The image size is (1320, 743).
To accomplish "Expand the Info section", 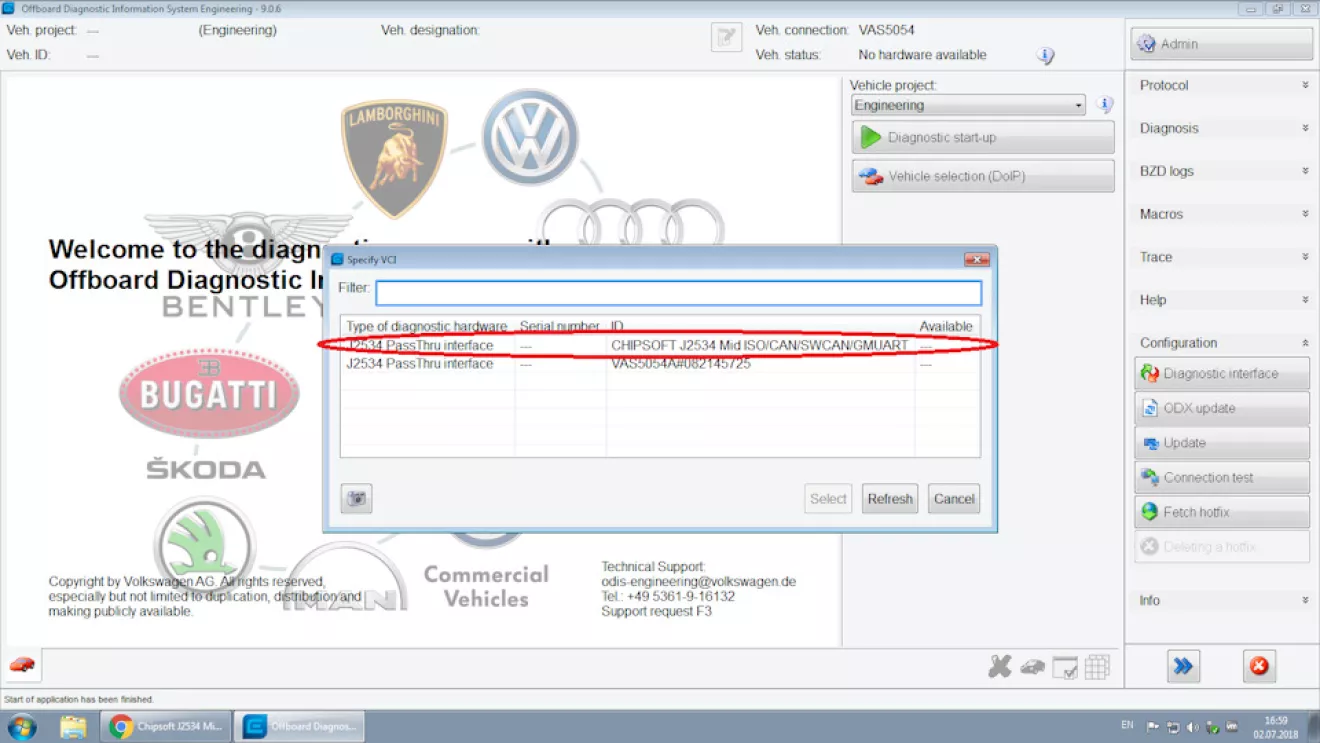I will click(1224, 601).
